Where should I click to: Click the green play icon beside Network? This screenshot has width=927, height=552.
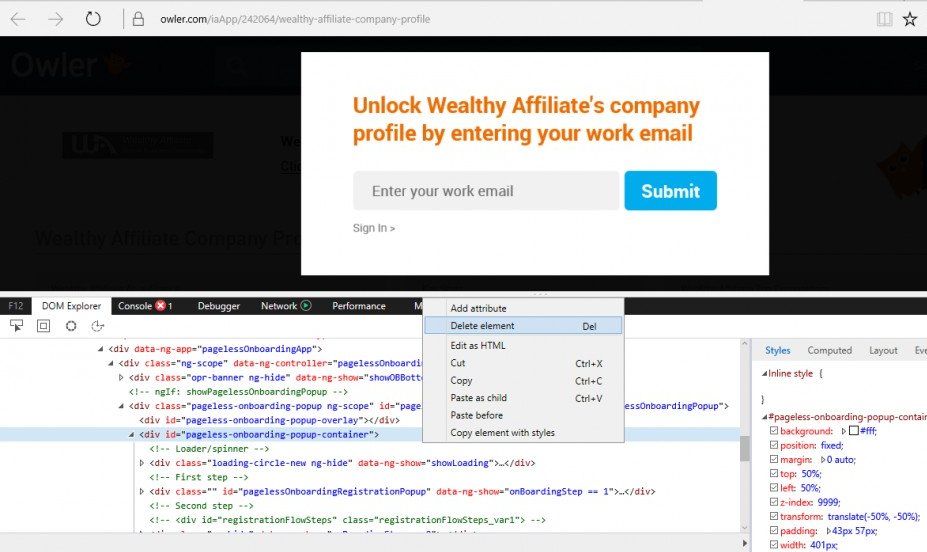tap(306, 306)
